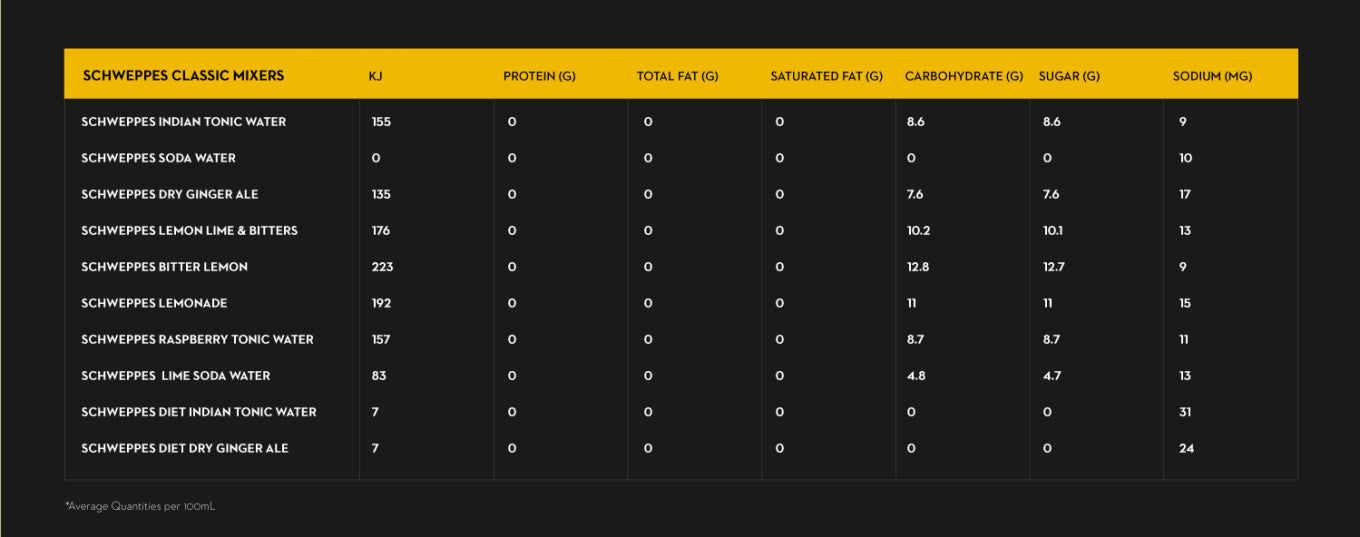The height and width of the screenshot is (537, 1360).
Task: Click the Protein (G) column header
Action: 539,76
